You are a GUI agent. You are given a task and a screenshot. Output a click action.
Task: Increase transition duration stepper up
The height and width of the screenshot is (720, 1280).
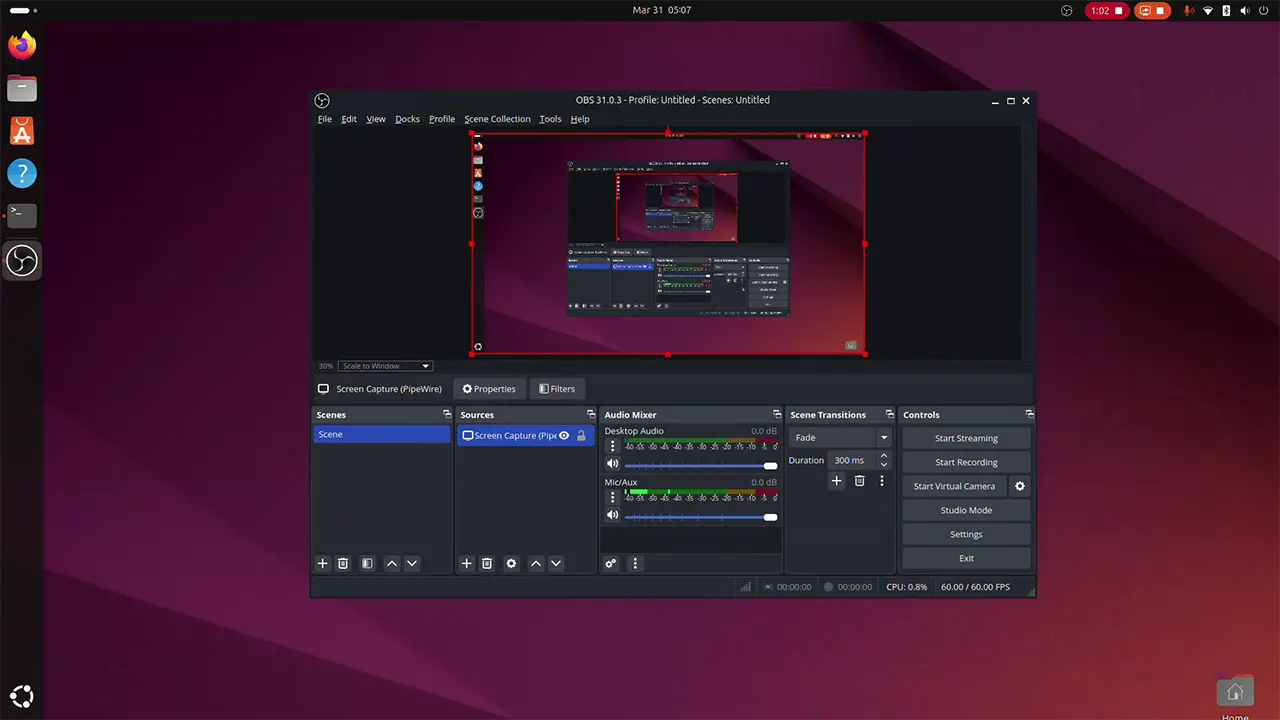click(883, 456)
